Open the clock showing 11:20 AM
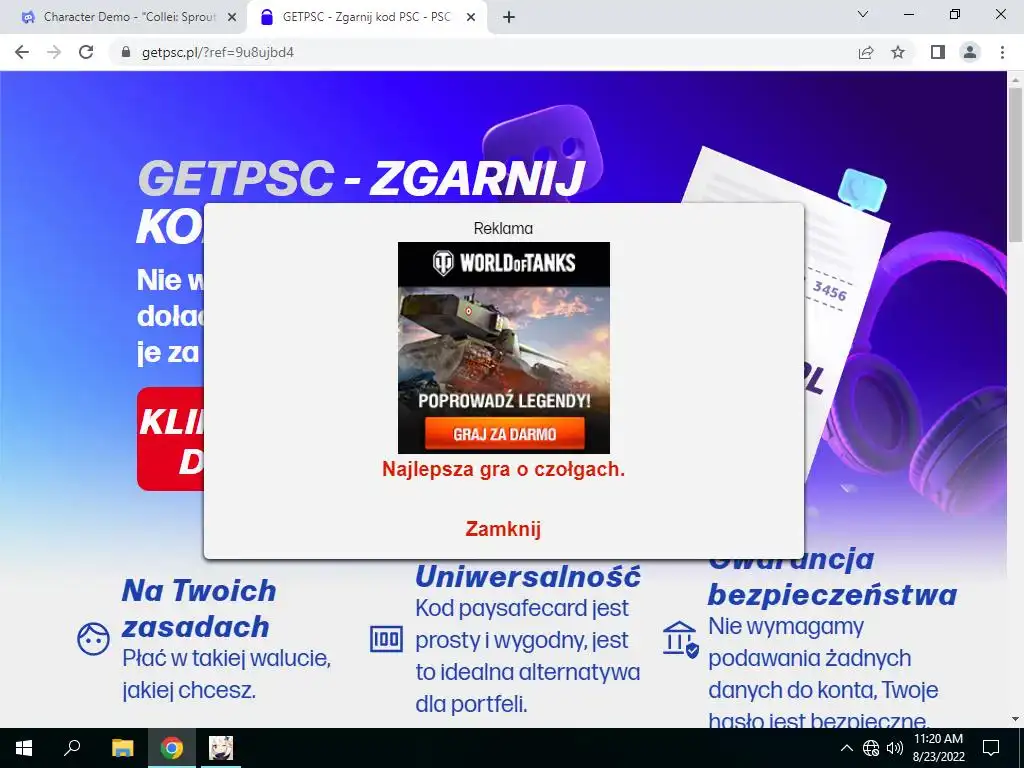The width and height of the screenshot is (1024, 768). (938, 748)
